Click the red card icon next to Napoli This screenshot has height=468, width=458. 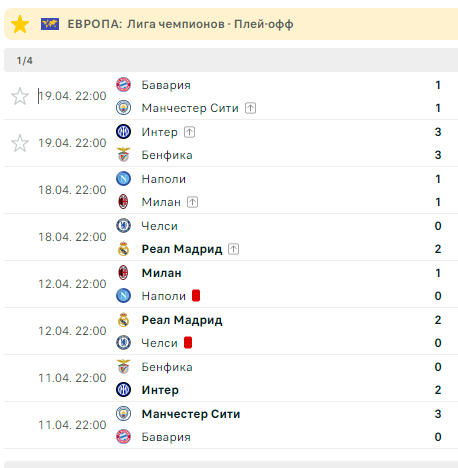[196, 296]
